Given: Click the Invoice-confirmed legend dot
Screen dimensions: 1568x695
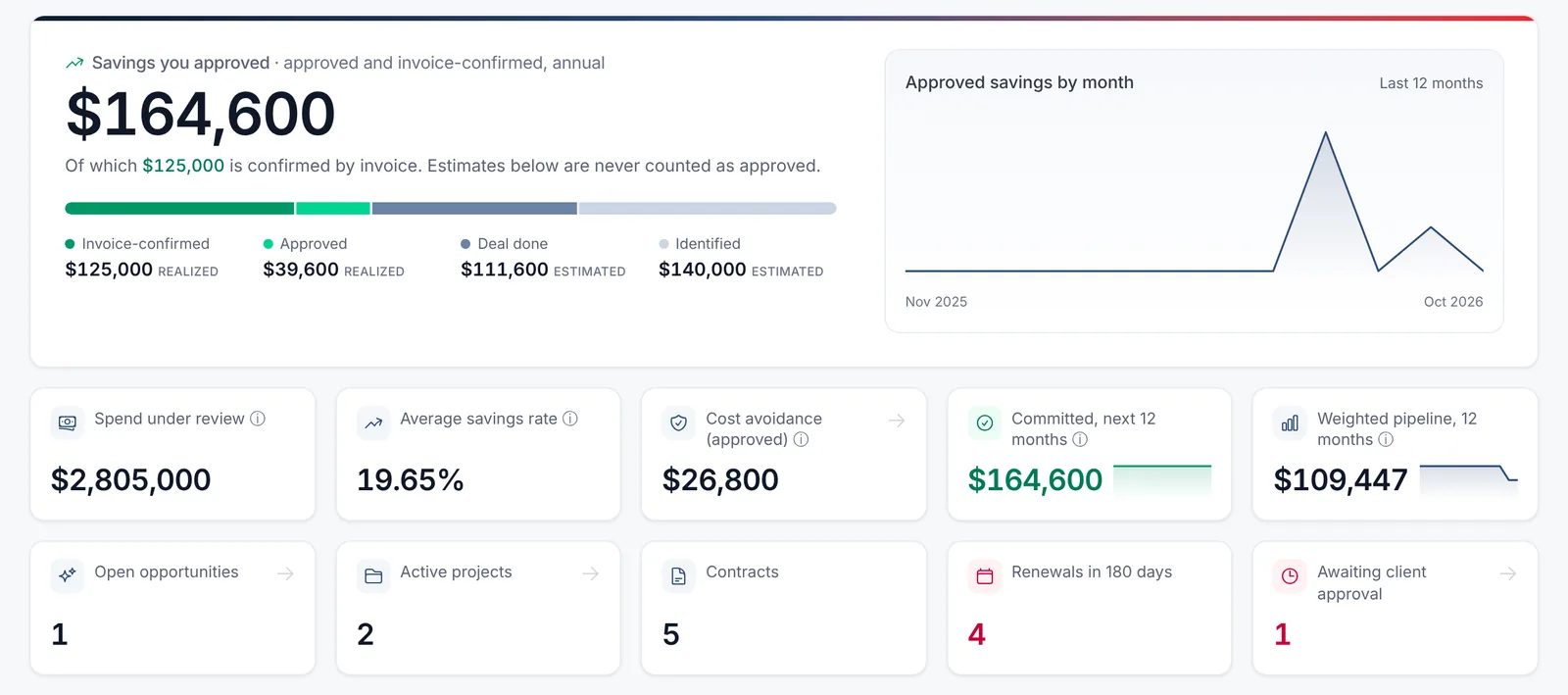Looking at the screenshot, I should coord(70,244).
